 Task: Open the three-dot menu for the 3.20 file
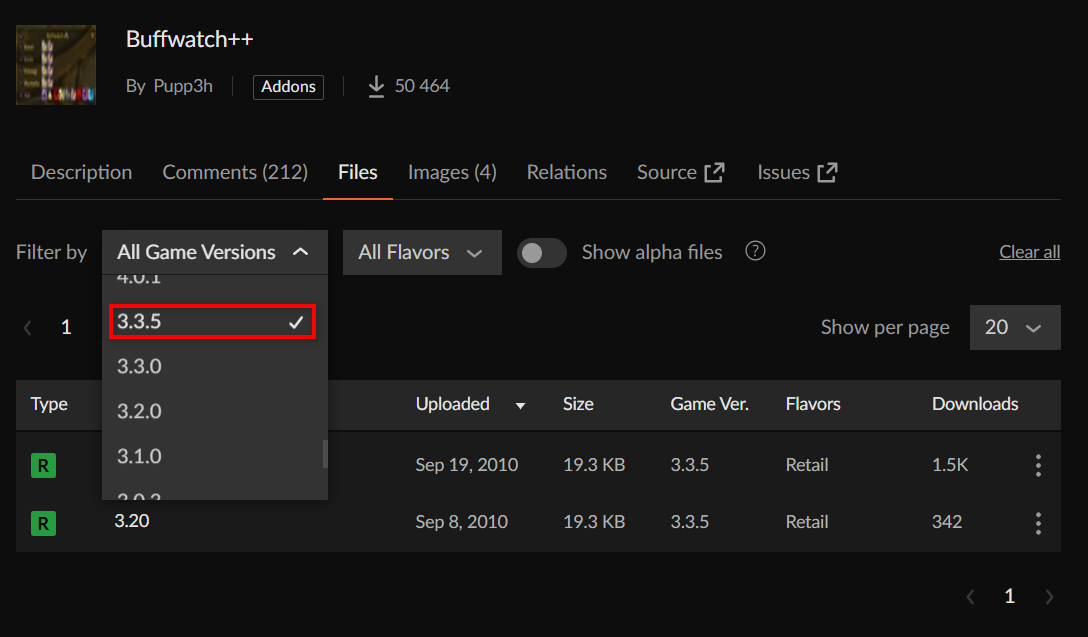pyautogui.click(x=1038, y=522)
